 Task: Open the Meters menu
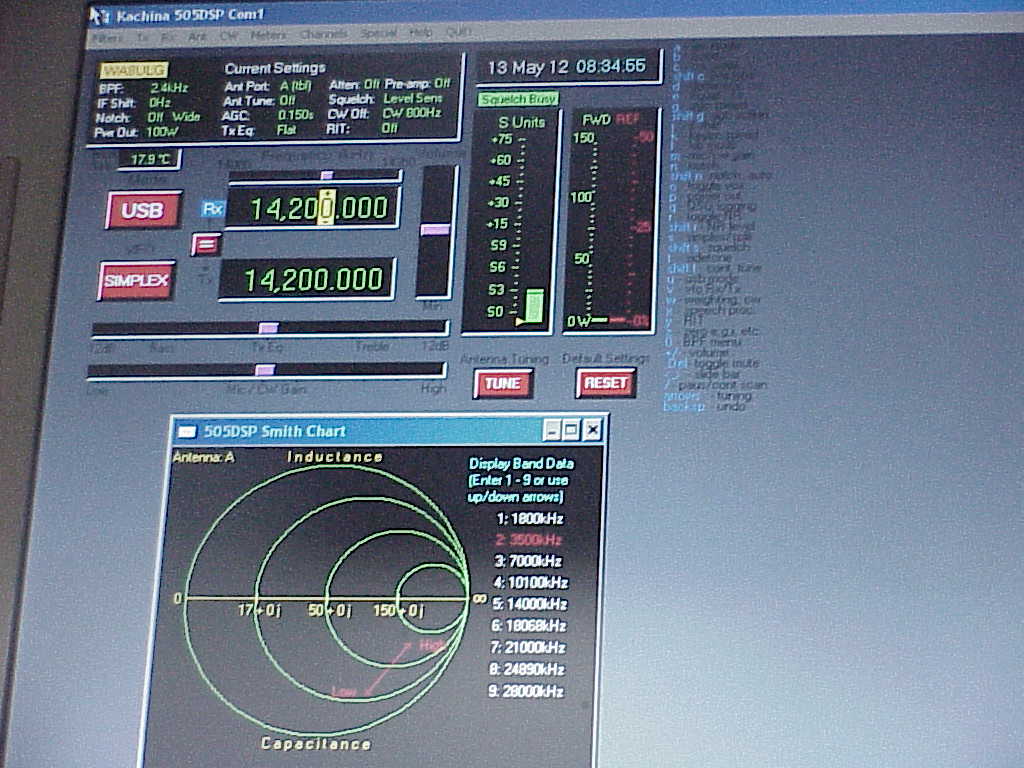point(268,35)
